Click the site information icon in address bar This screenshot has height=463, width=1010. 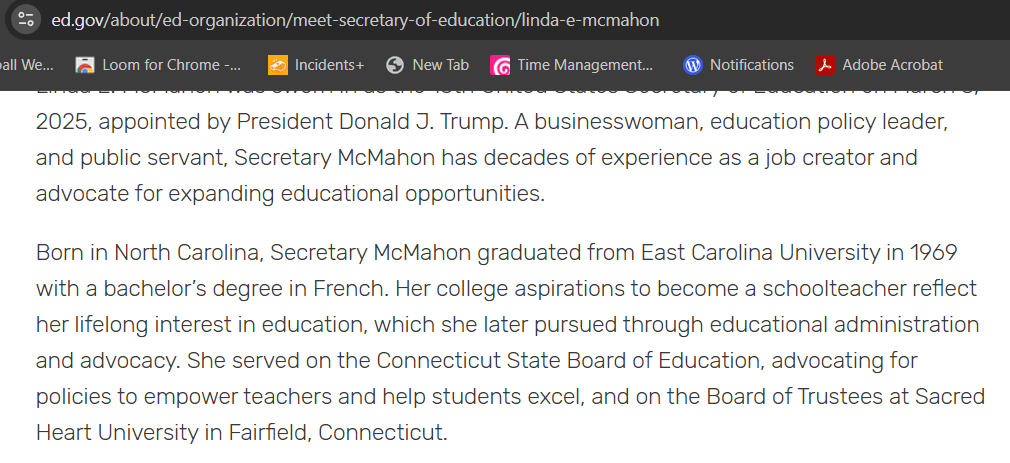coord(26,19)
